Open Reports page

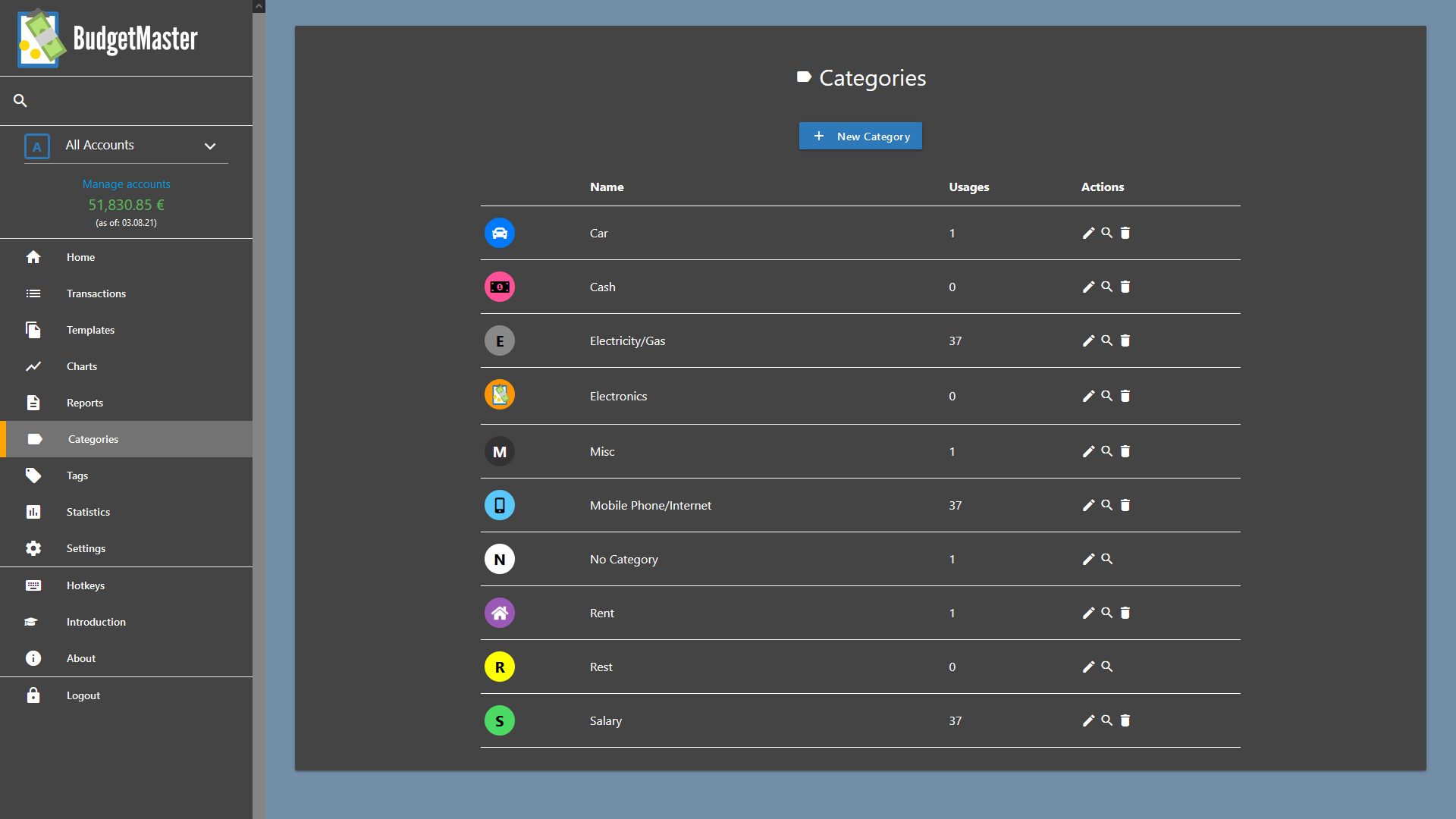(x=126, y=403)
